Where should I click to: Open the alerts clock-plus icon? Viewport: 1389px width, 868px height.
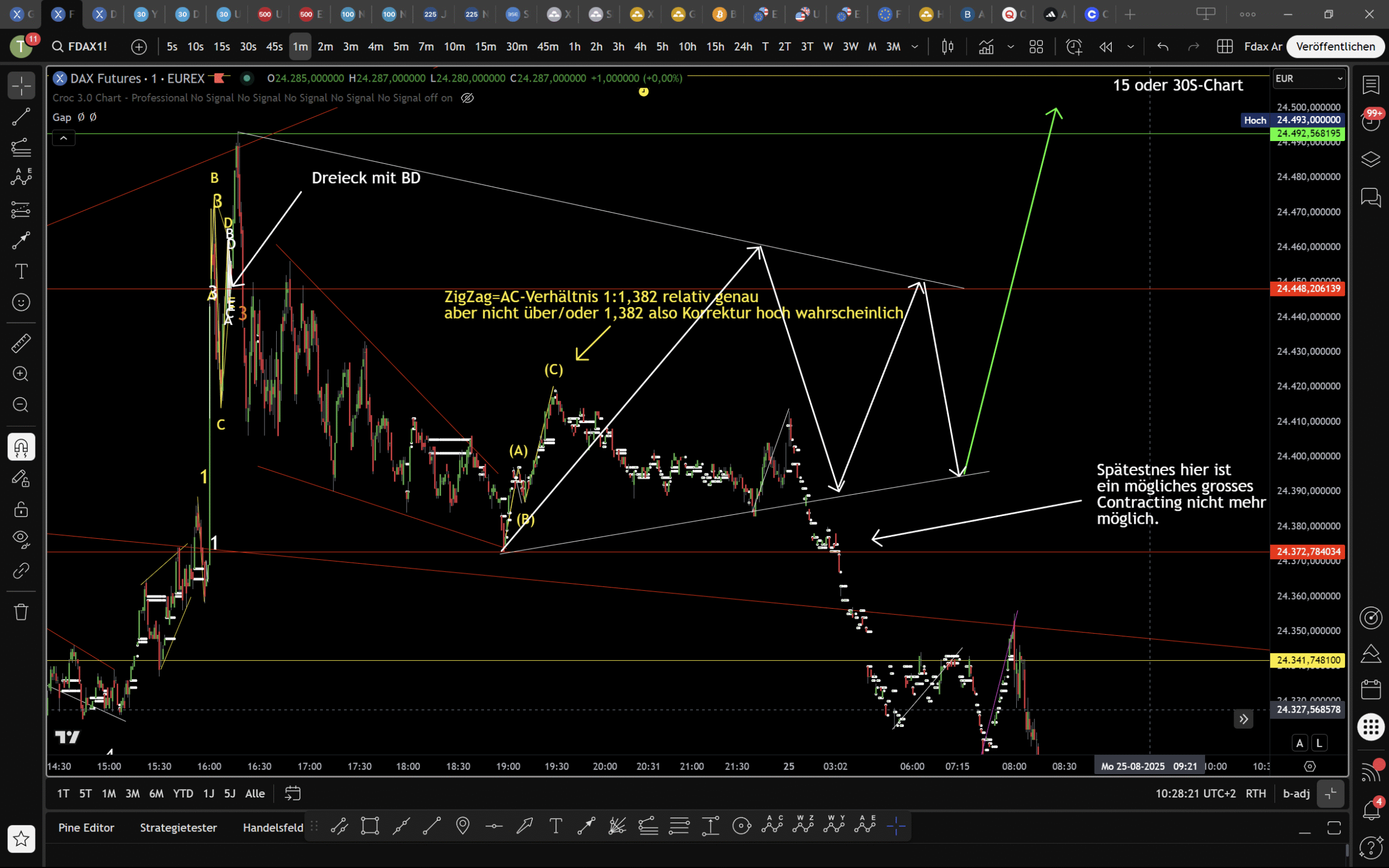tap(1073, 47)
